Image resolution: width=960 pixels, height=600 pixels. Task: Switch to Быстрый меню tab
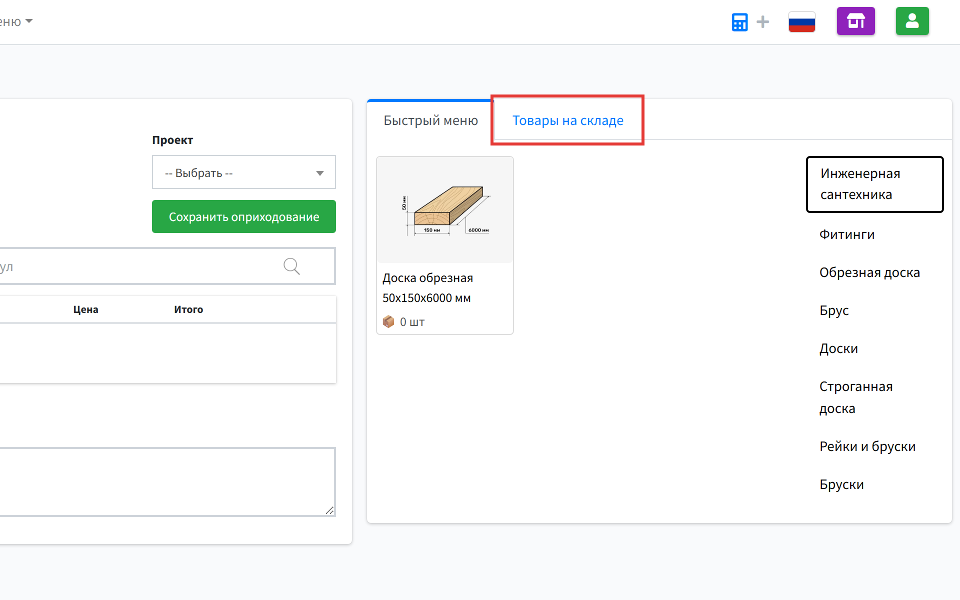pyautogui.click(x=430, y=121)
